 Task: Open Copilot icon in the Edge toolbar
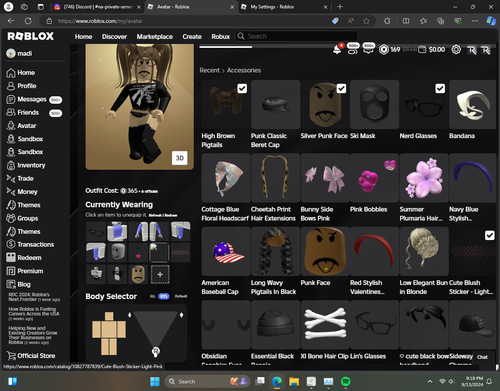pyautogui.click(x=491, y=21)
